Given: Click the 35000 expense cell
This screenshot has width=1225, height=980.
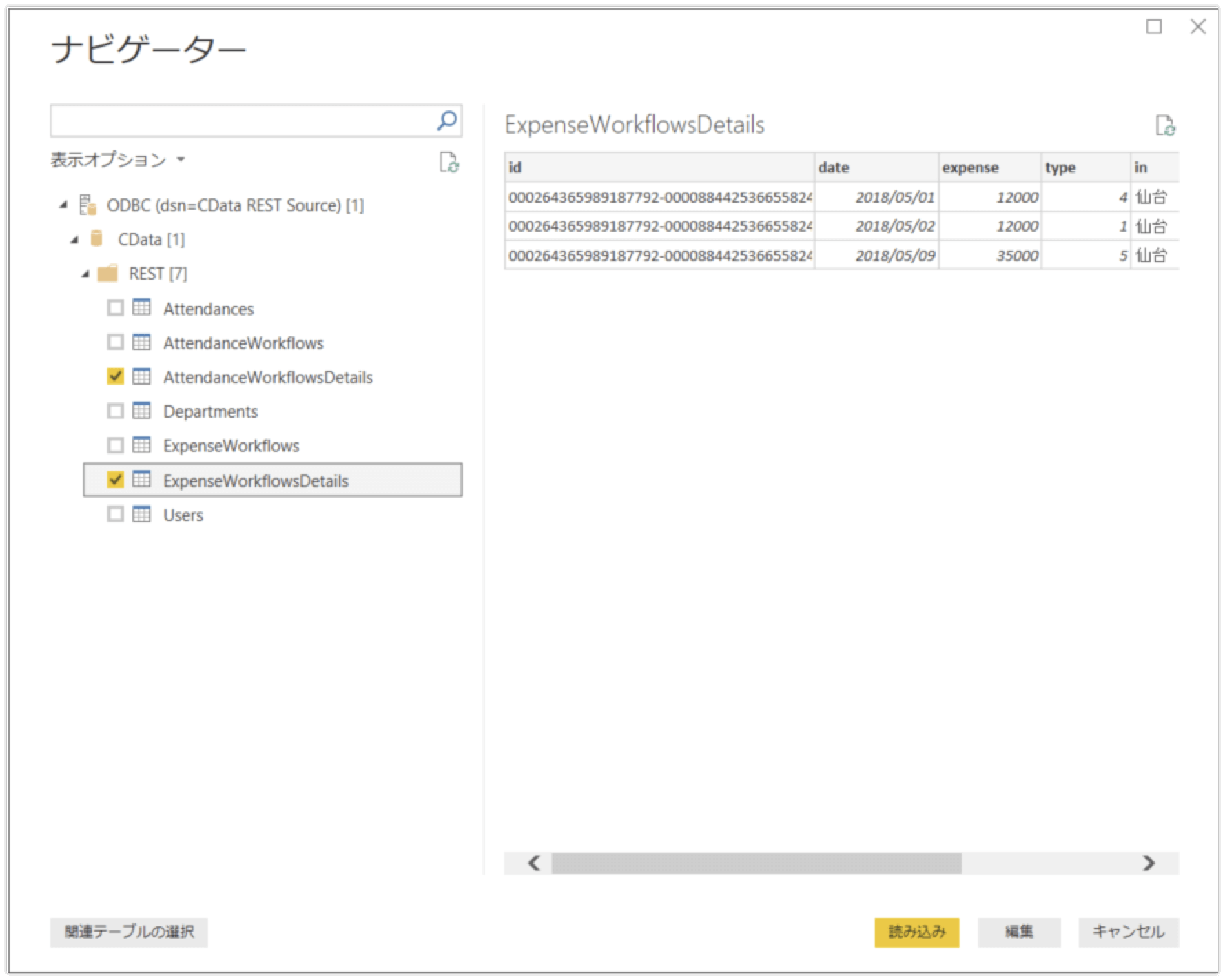Looking at the screenshot, I should 990,255.
